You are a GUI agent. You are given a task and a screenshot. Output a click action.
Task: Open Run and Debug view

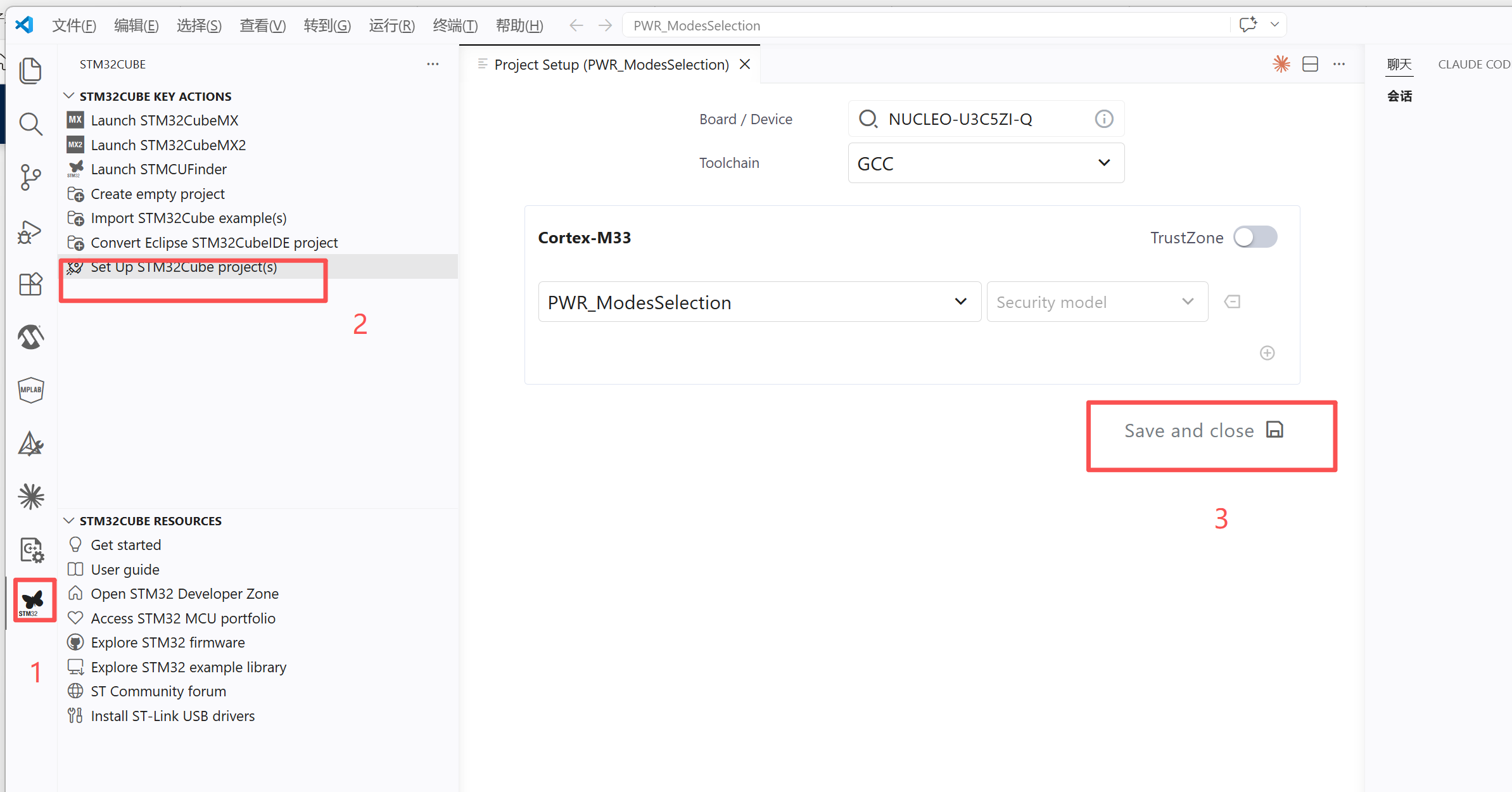pos(30,232)
